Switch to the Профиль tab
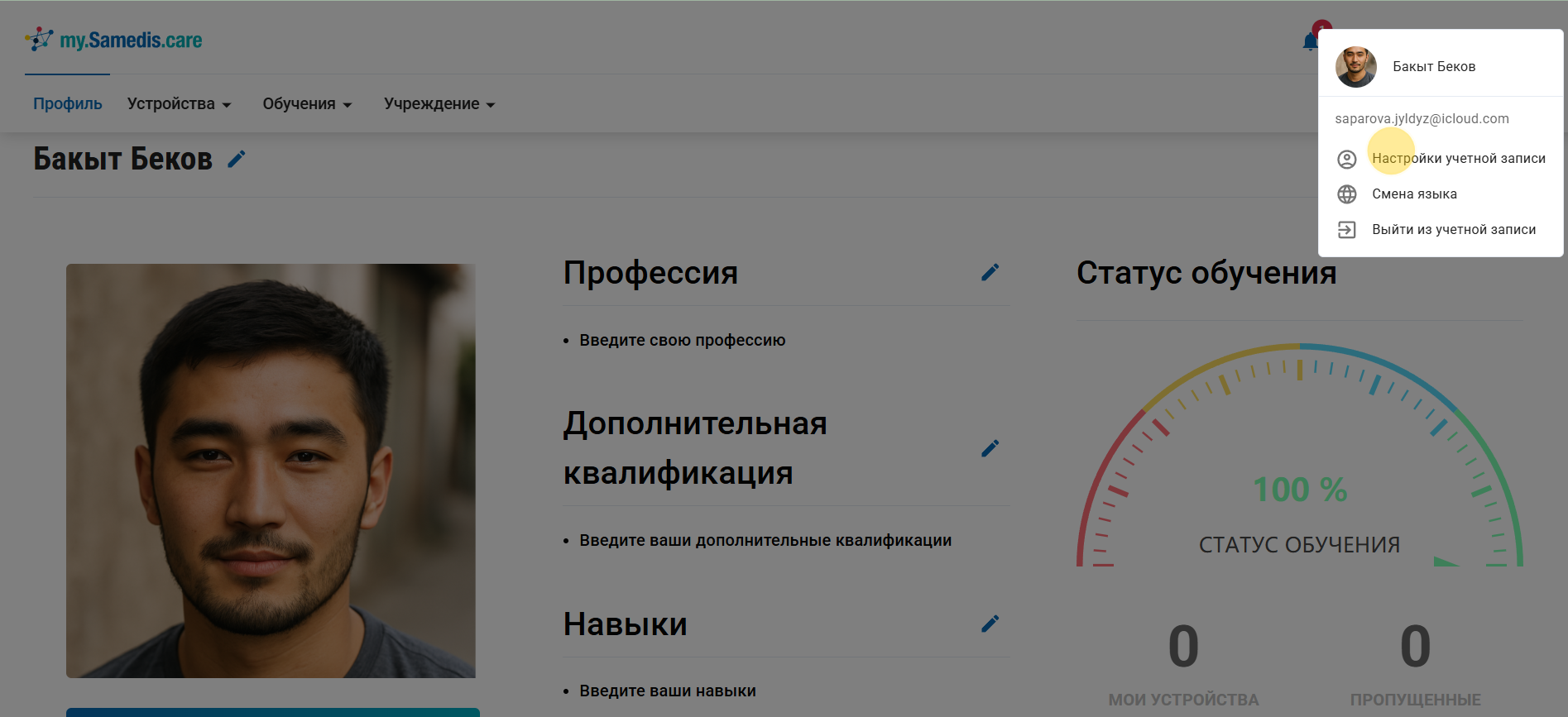Screen dimensions: 1568x717 pyautogui.click(x=68, y=104)
